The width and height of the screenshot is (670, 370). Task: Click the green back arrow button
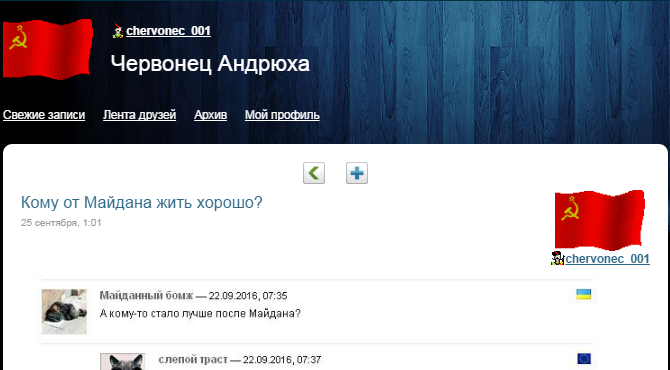coord(314,173)
